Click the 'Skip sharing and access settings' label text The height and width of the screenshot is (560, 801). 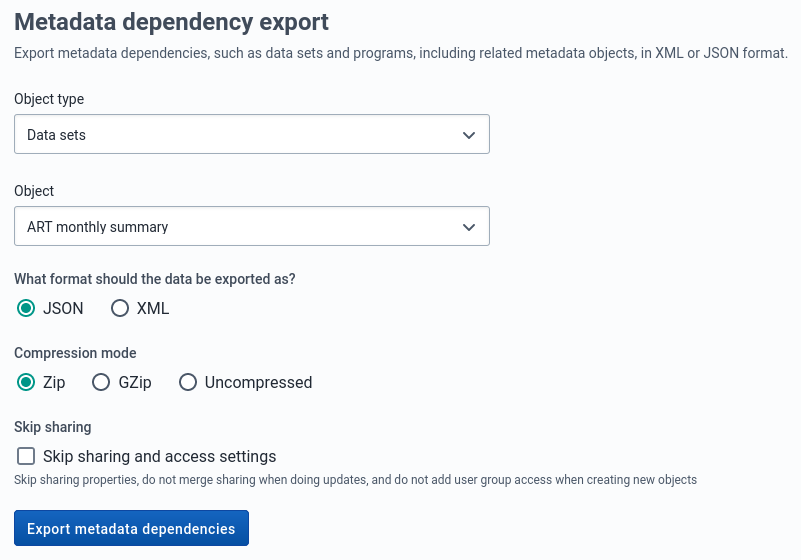(x=159, y=456)
